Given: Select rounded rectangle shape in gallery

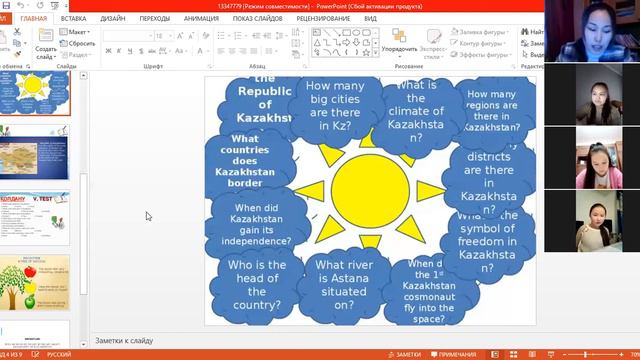Looking at the screenshot, I should click(x=366, y=33).
